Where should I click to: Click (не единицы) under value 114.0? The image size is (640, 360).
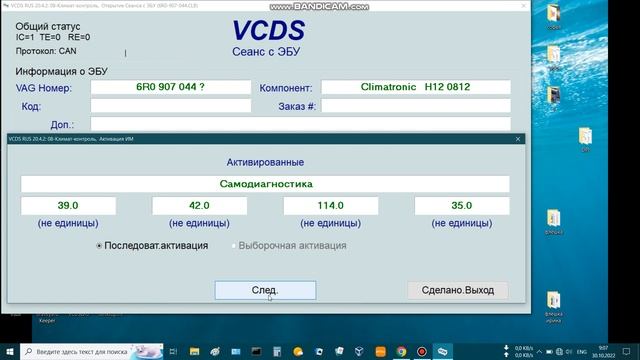click(331, 223)
